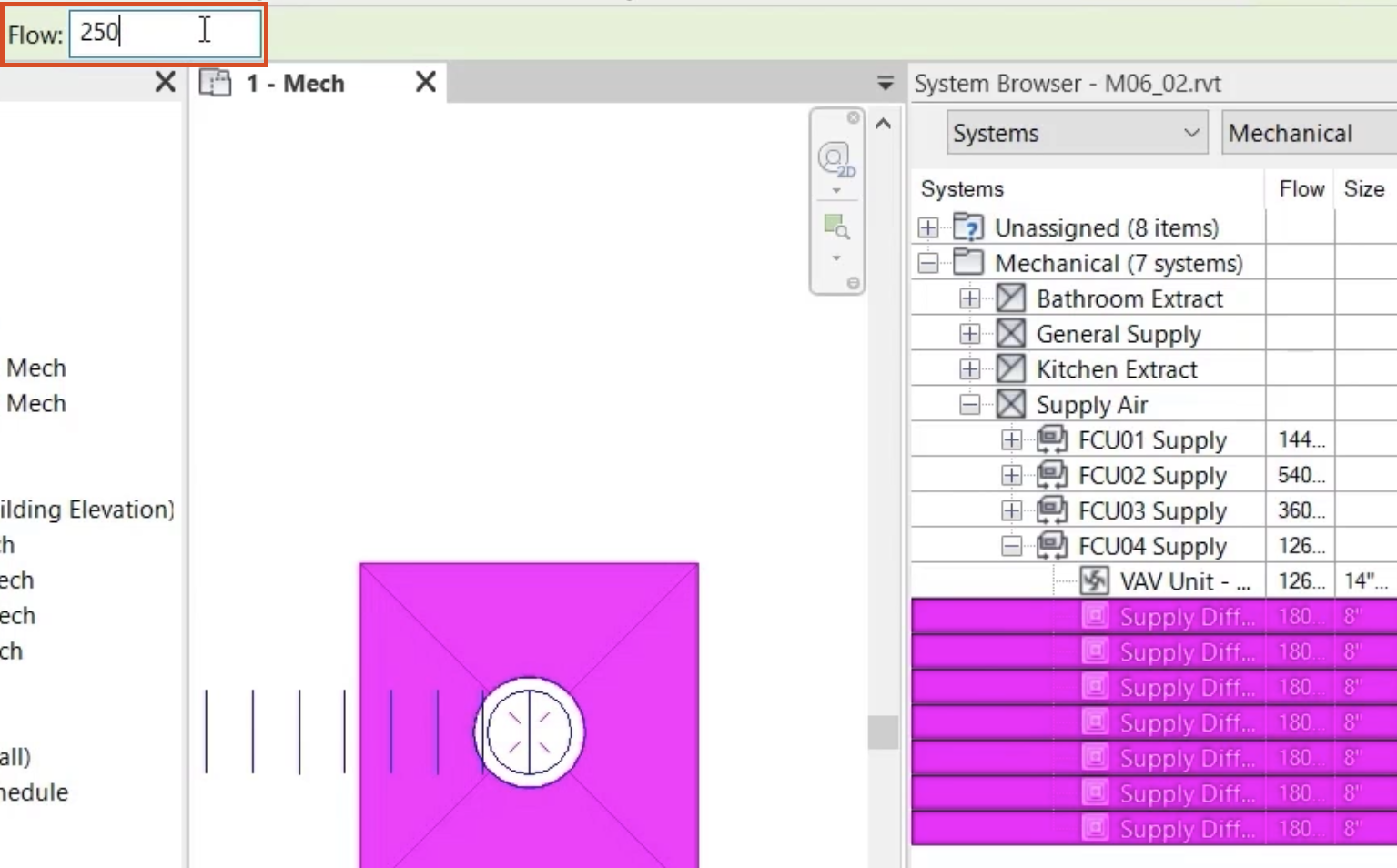
Task: Click the Supply Air system icon
Action: click(1010, 404)
